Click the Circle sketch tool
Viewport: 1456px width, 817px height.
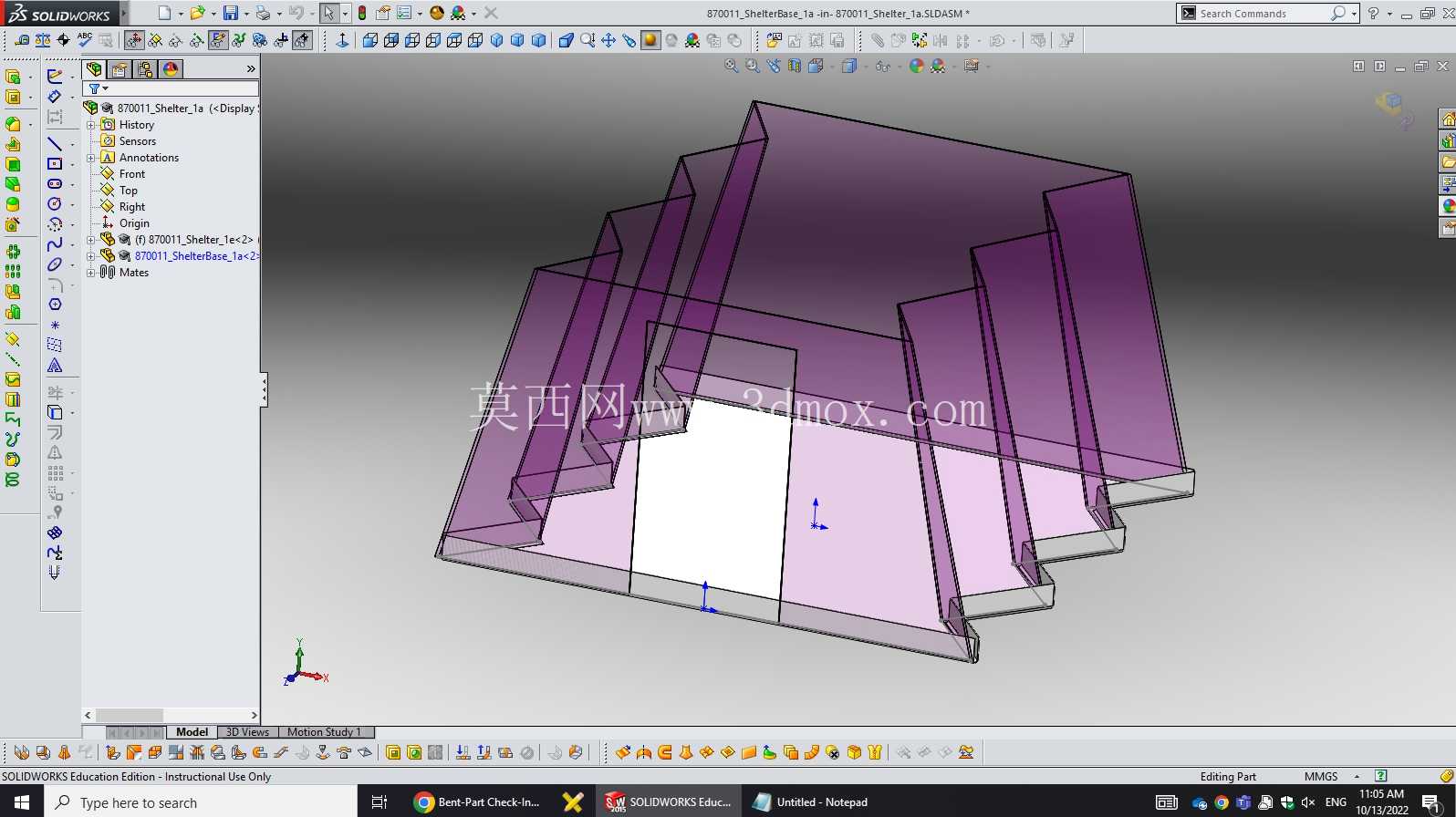tap(55, 203)
